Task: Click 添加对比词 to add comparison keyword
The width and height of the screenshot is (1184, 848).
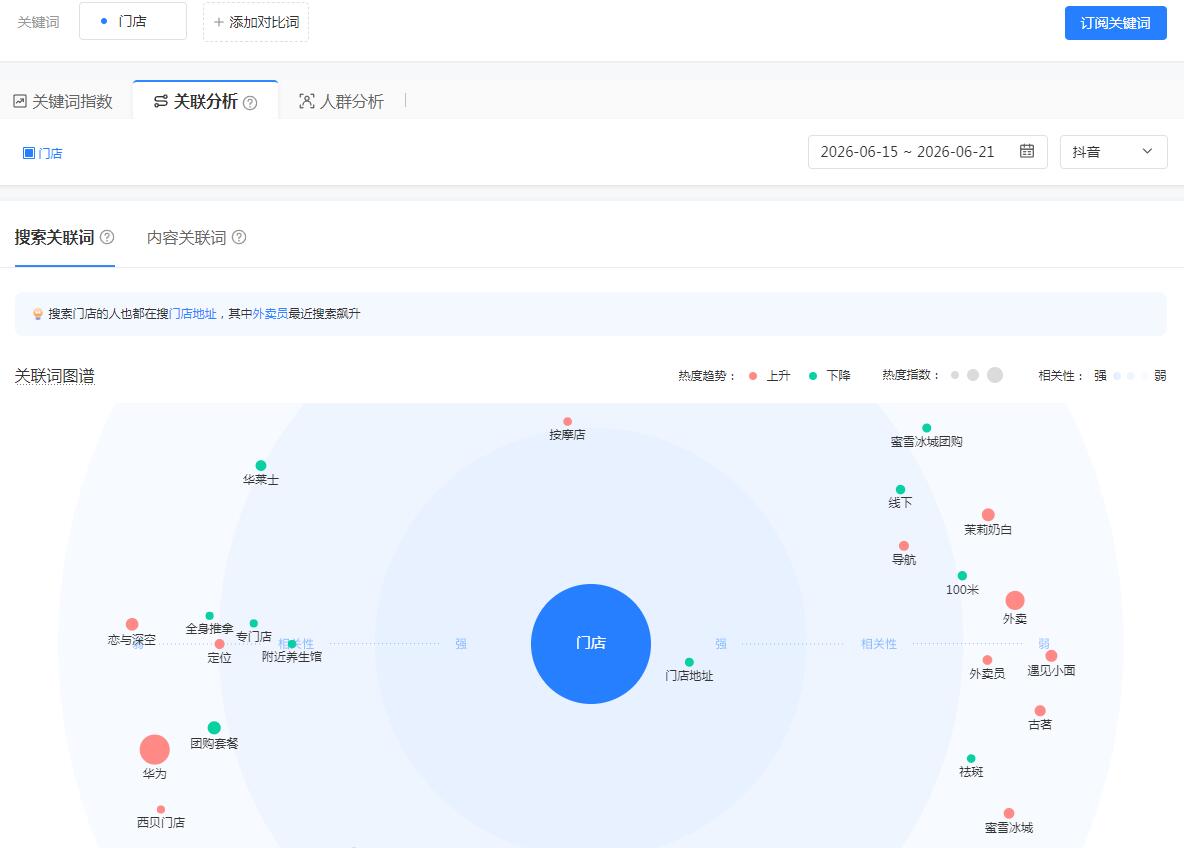Action: (x=256, y=22)
